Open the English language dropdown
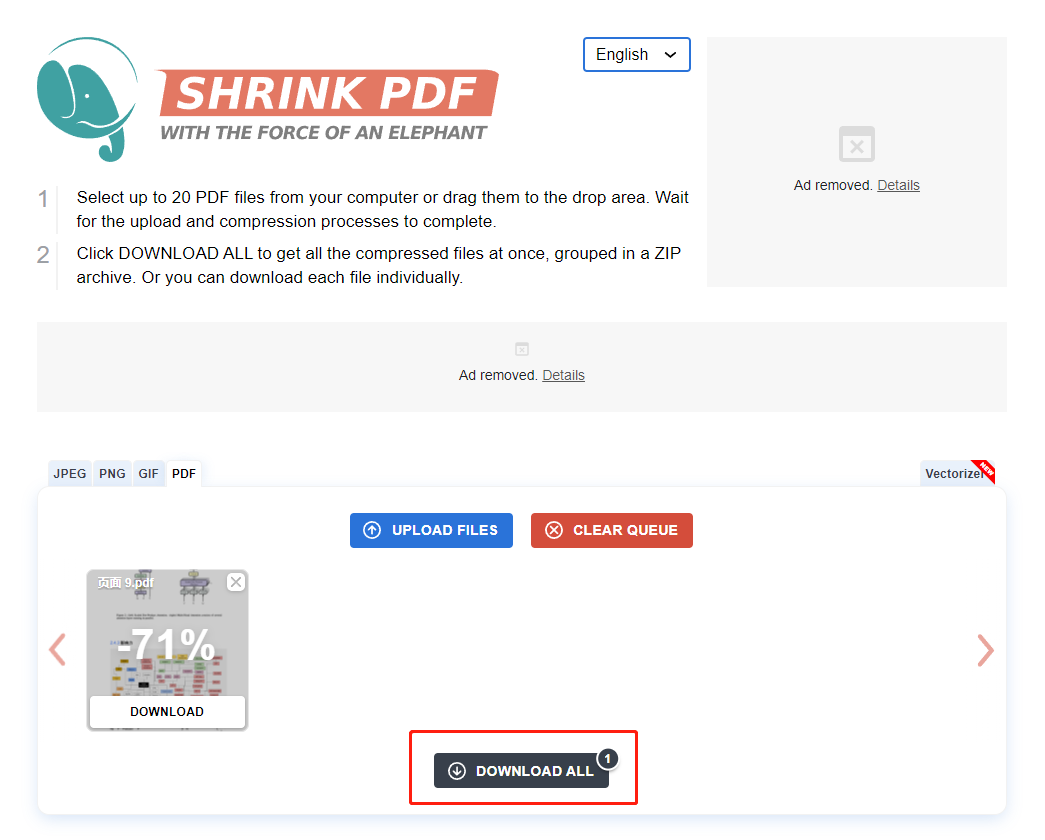 pos(636,54)
